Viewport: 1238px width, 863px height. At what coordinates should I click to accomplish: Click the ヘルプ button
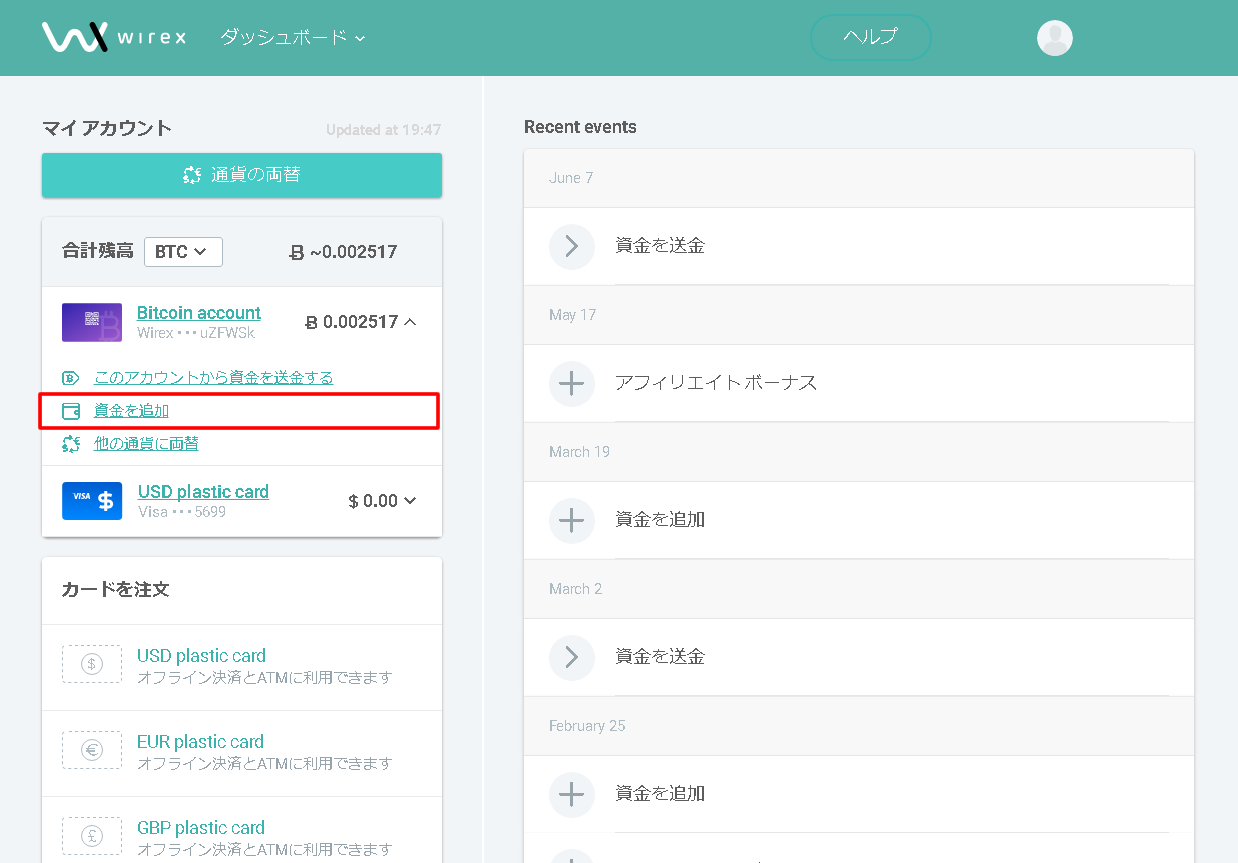coord(870,37)
